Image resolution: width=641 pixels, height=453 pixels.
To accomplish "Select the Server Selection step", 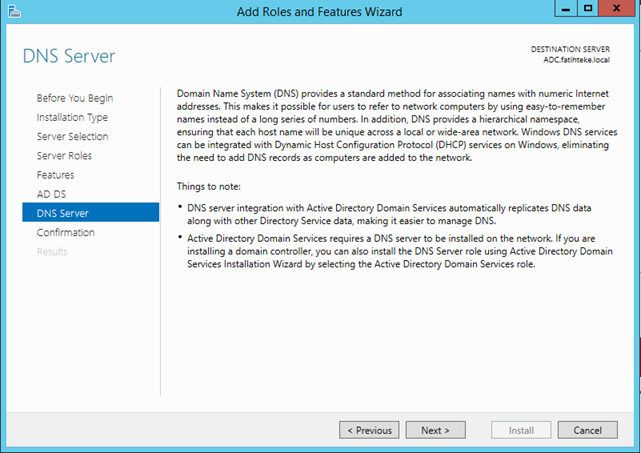I will [x=72, y=137].
